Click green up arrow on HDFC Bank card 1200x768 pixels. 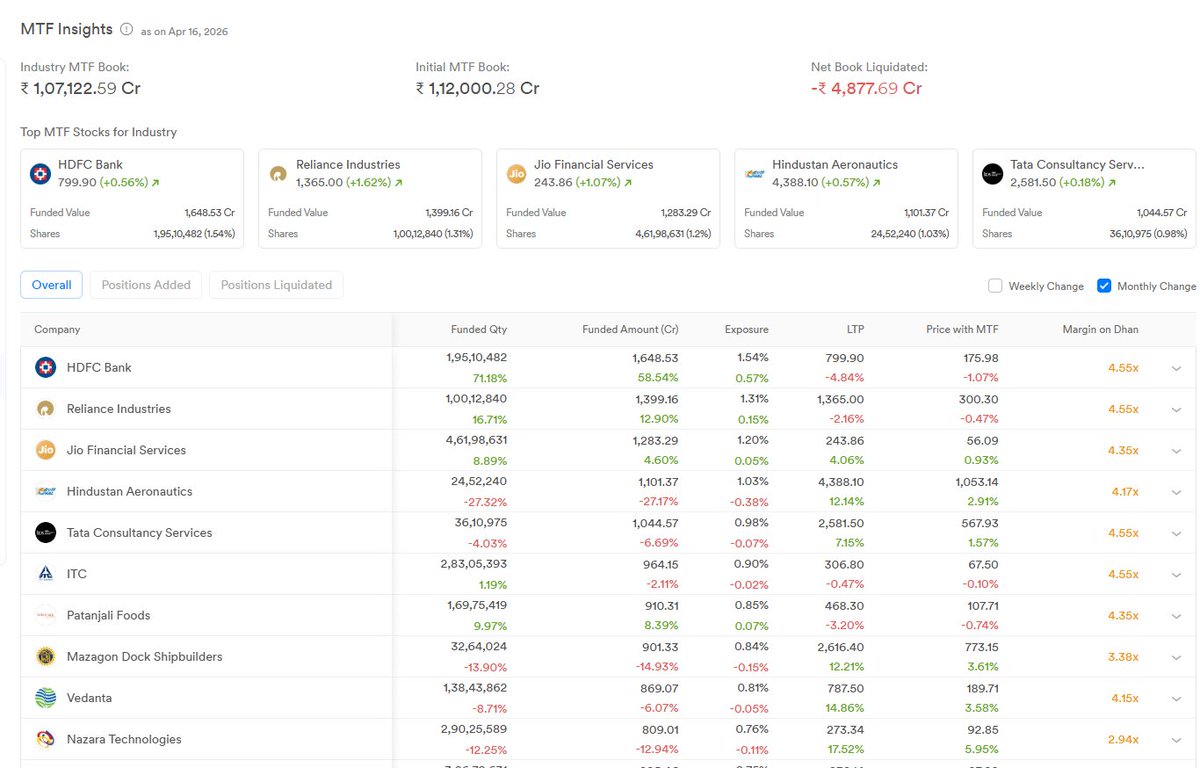pyautogui.click(x=156, y=183)
